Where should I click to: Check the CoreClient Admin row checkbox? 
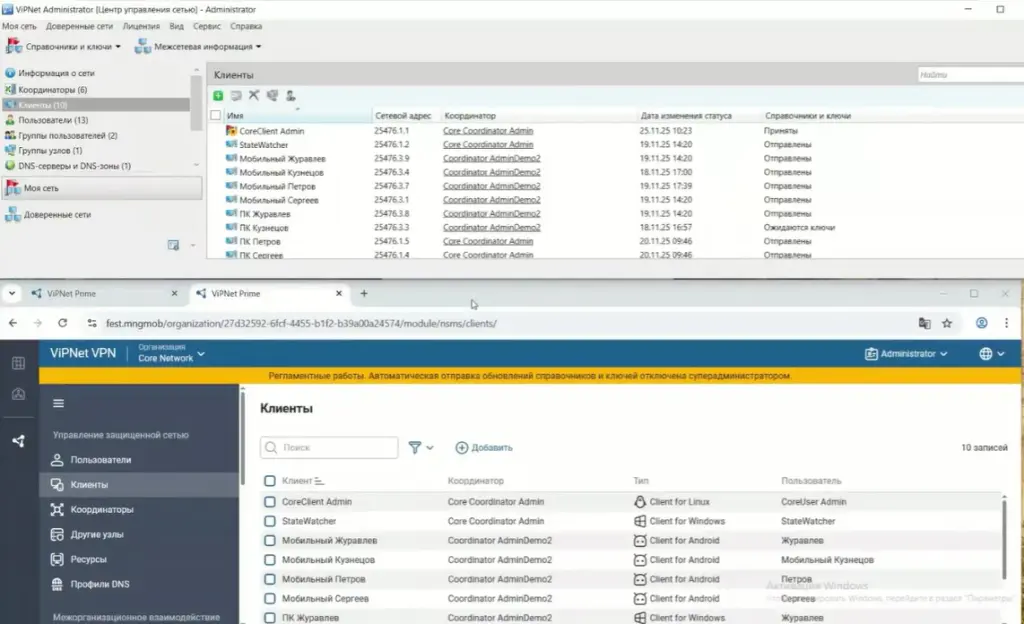pos(270,502)
